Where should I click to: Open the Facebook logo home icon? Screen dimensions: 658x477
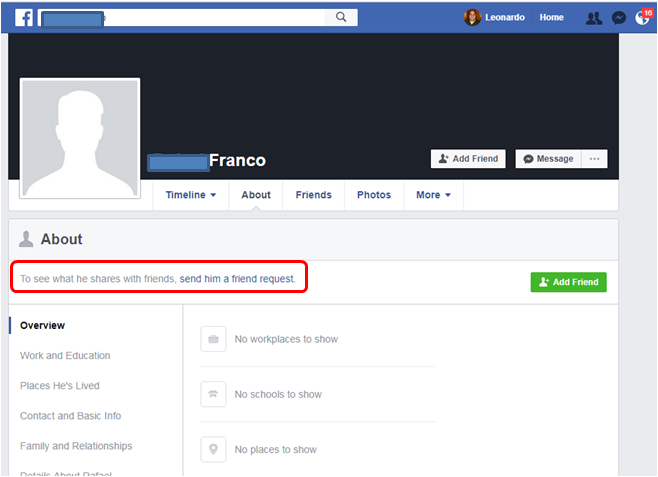tap(24, 18)
